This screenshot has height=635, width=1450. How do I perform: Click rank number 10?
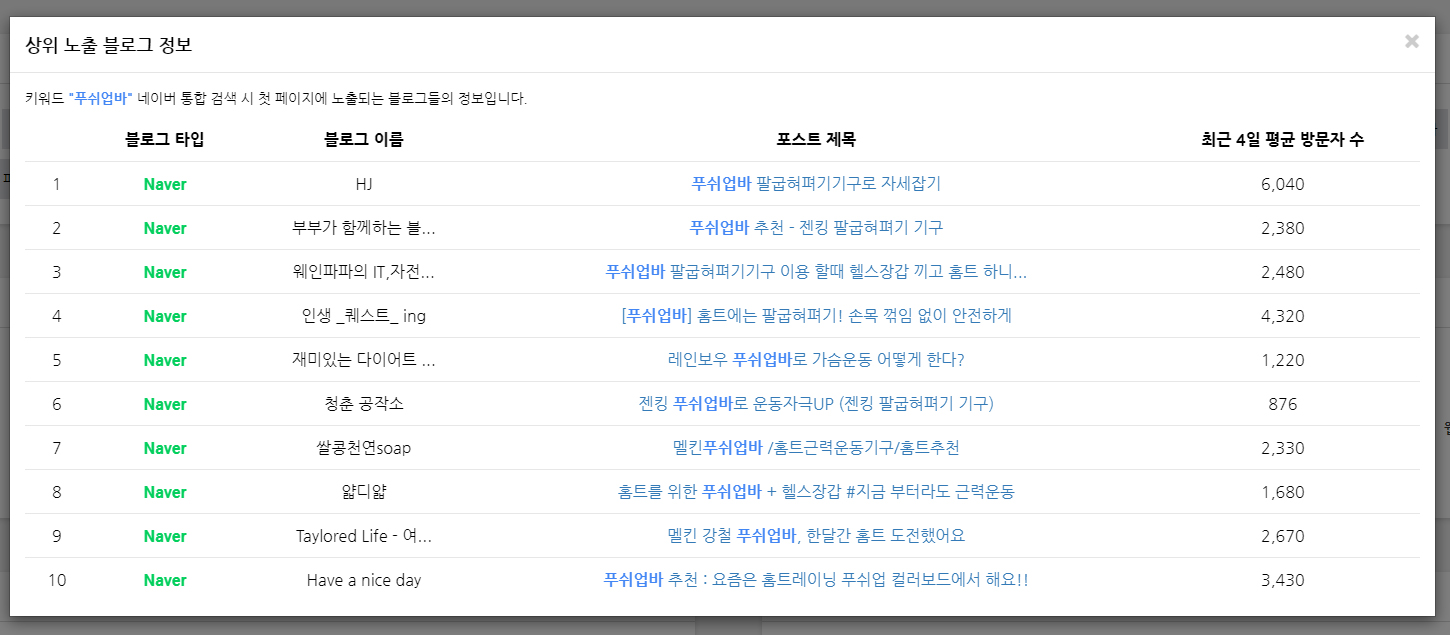click(57, 580)
